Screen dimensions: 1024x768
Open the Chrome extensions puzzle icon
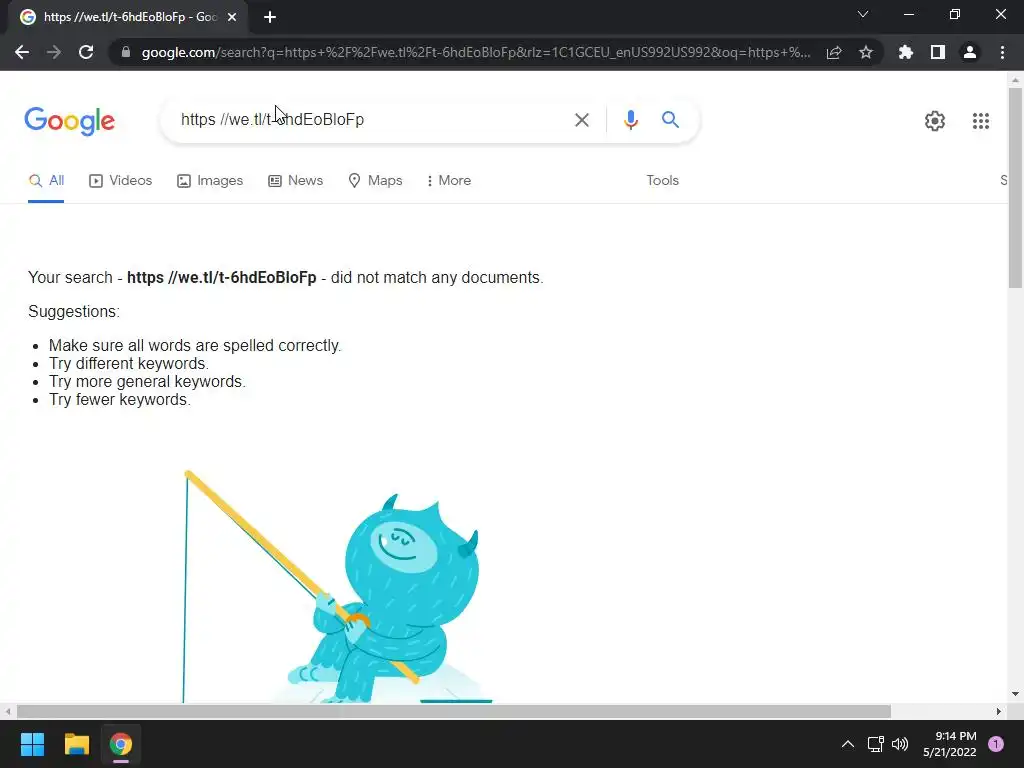pos(905,52)
